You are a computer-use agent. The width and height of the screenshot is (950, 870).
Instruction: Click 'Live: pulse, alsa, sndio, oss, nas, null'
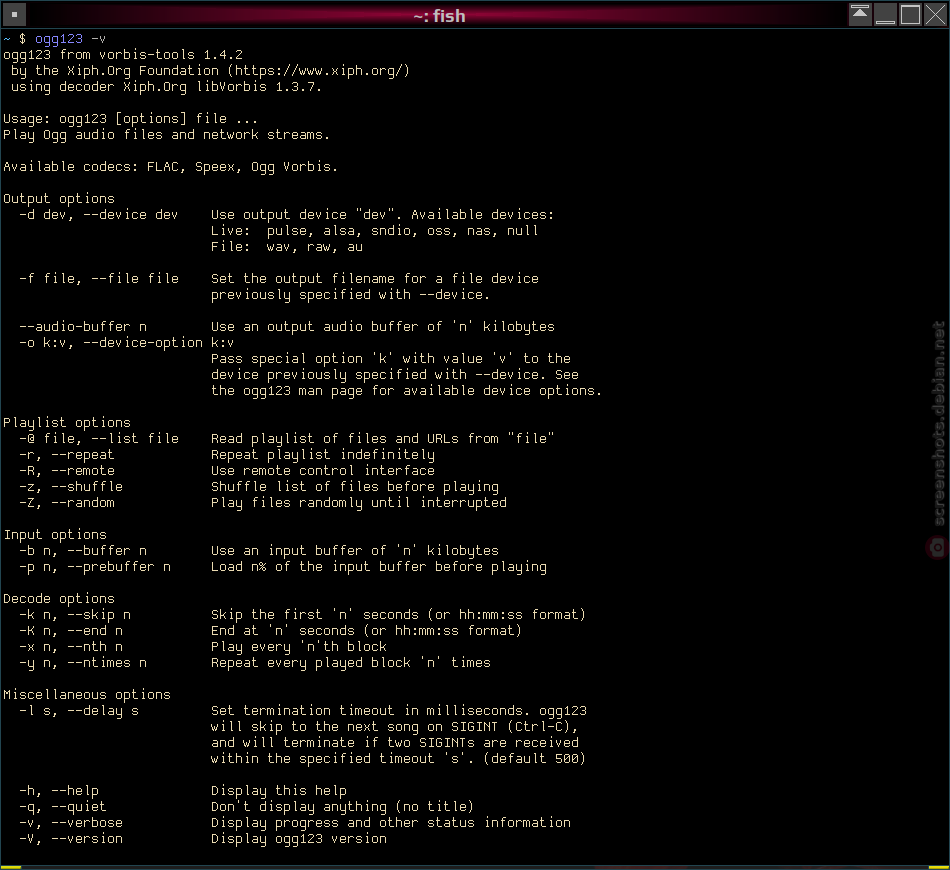(374, 231)
